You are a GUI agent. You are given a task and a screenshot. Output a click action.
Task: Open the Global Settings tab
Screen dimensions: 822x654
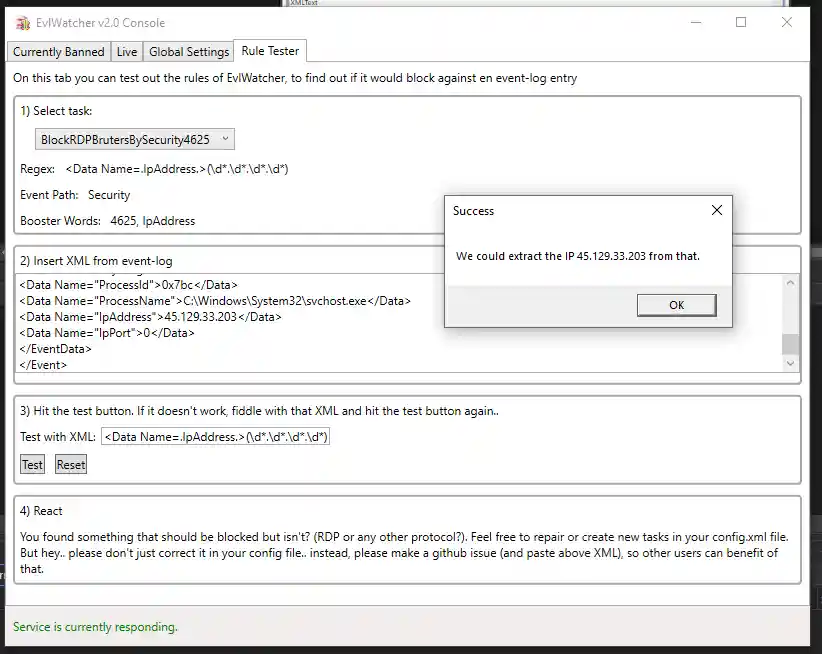pos(189,52)
